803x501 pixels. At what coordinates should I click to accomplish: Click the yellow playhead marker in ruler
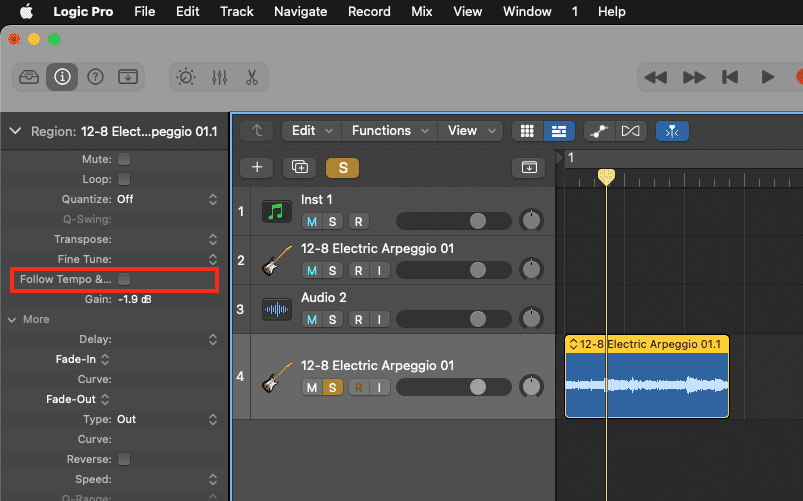point(606,177)
